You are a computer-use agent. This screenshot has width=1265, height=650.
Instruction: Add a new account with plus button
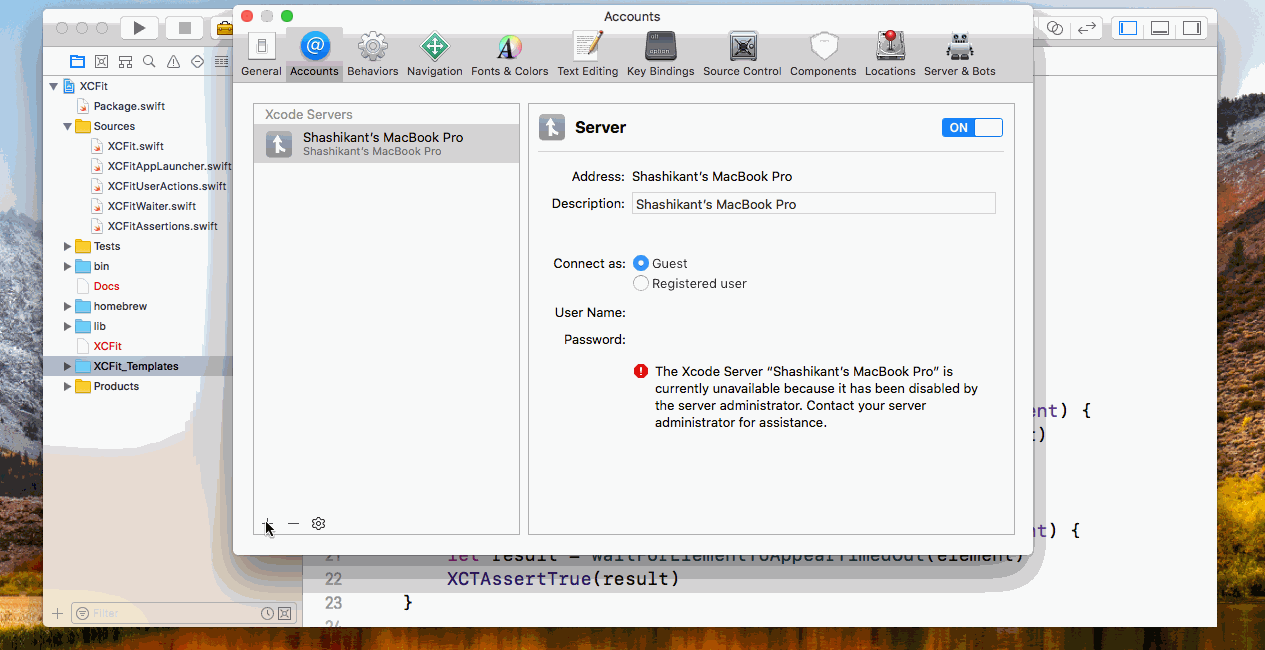point(267,523)
